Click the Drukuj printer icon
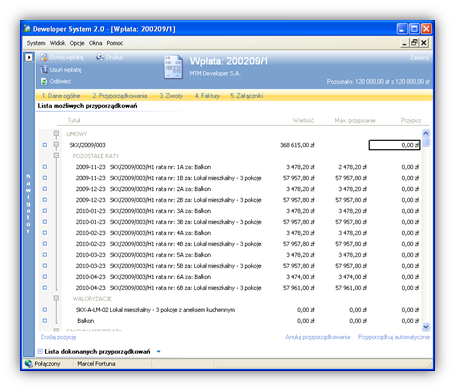This screenshot has height=391, width=455. click(x=100, y=57)
